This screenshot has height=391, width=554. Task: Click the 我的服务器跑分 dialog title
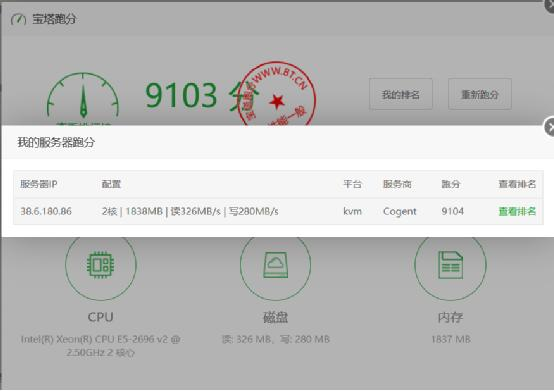[x=57, y=142]
